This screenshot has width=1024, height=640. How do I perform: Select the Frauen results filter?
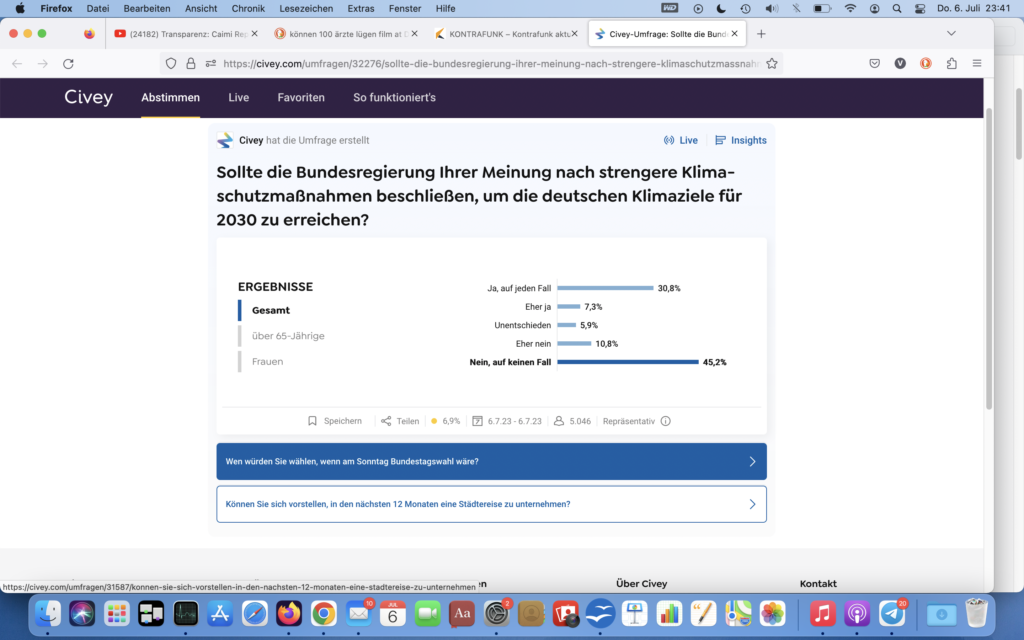coord(267,361)
